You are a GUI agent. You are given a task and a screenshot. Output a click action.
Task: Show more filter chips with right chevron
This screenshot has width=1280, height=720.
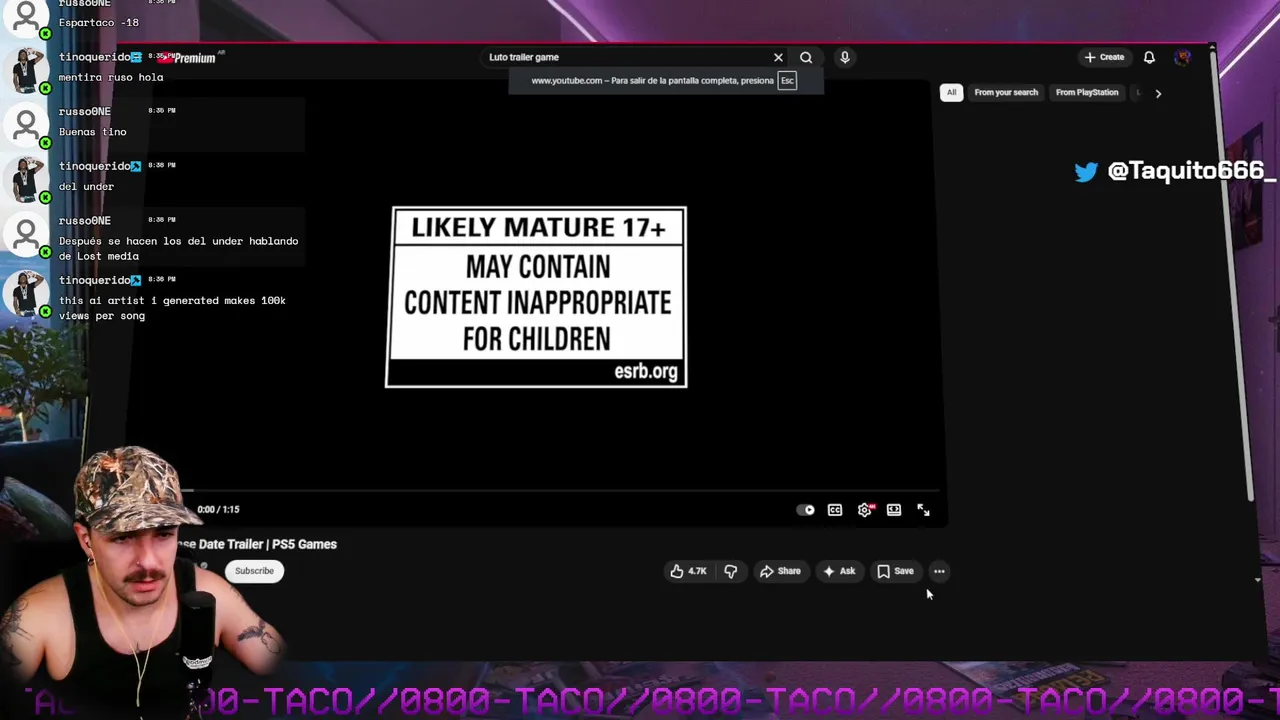(x=1158, y=93)
